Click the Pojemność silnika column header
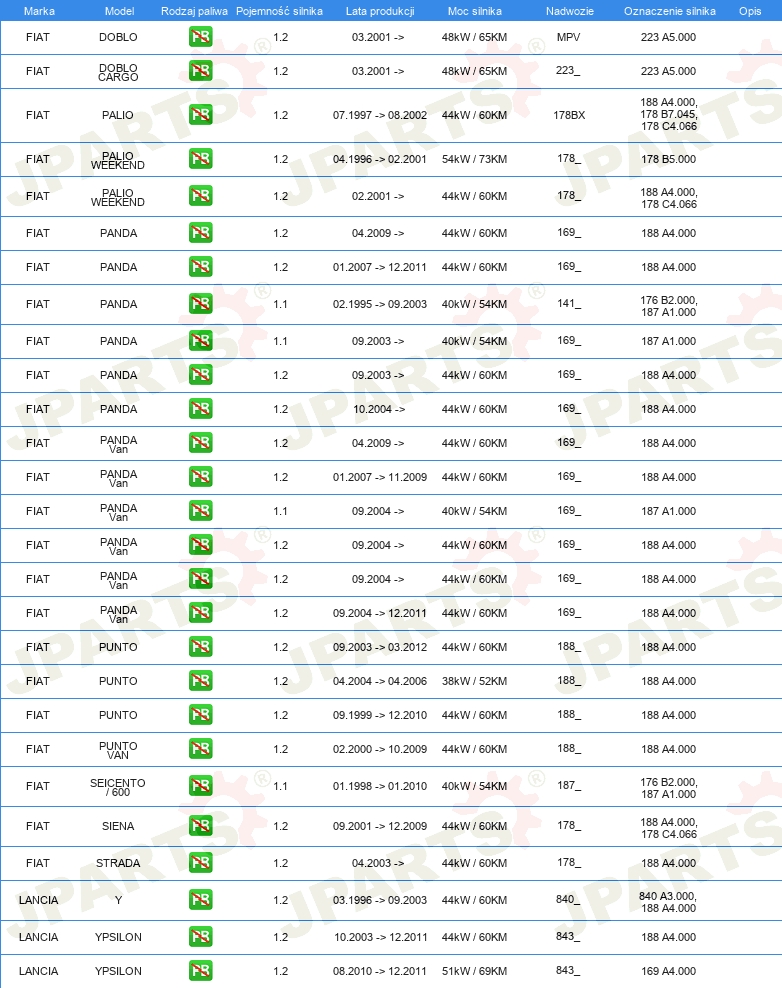The width and height of the screenshot is (782, 988). pyautogui.click(x=279, y=11)
